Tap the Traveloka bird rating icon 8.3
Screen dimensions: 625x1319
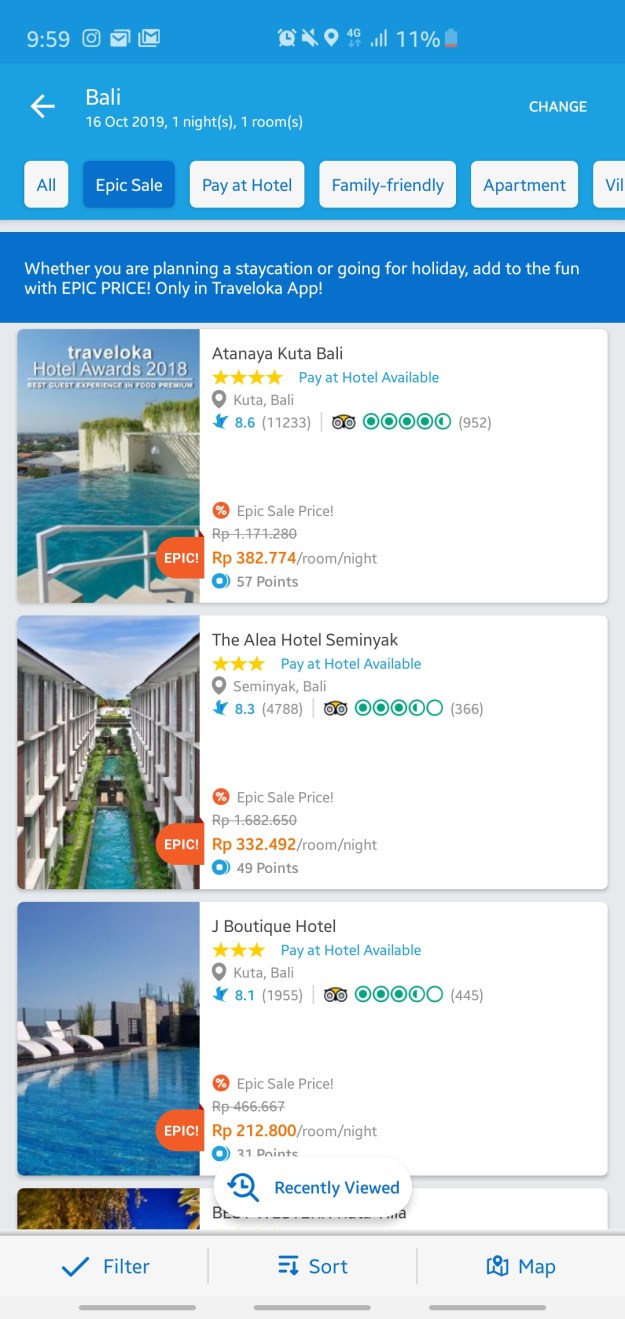point(221,708)
